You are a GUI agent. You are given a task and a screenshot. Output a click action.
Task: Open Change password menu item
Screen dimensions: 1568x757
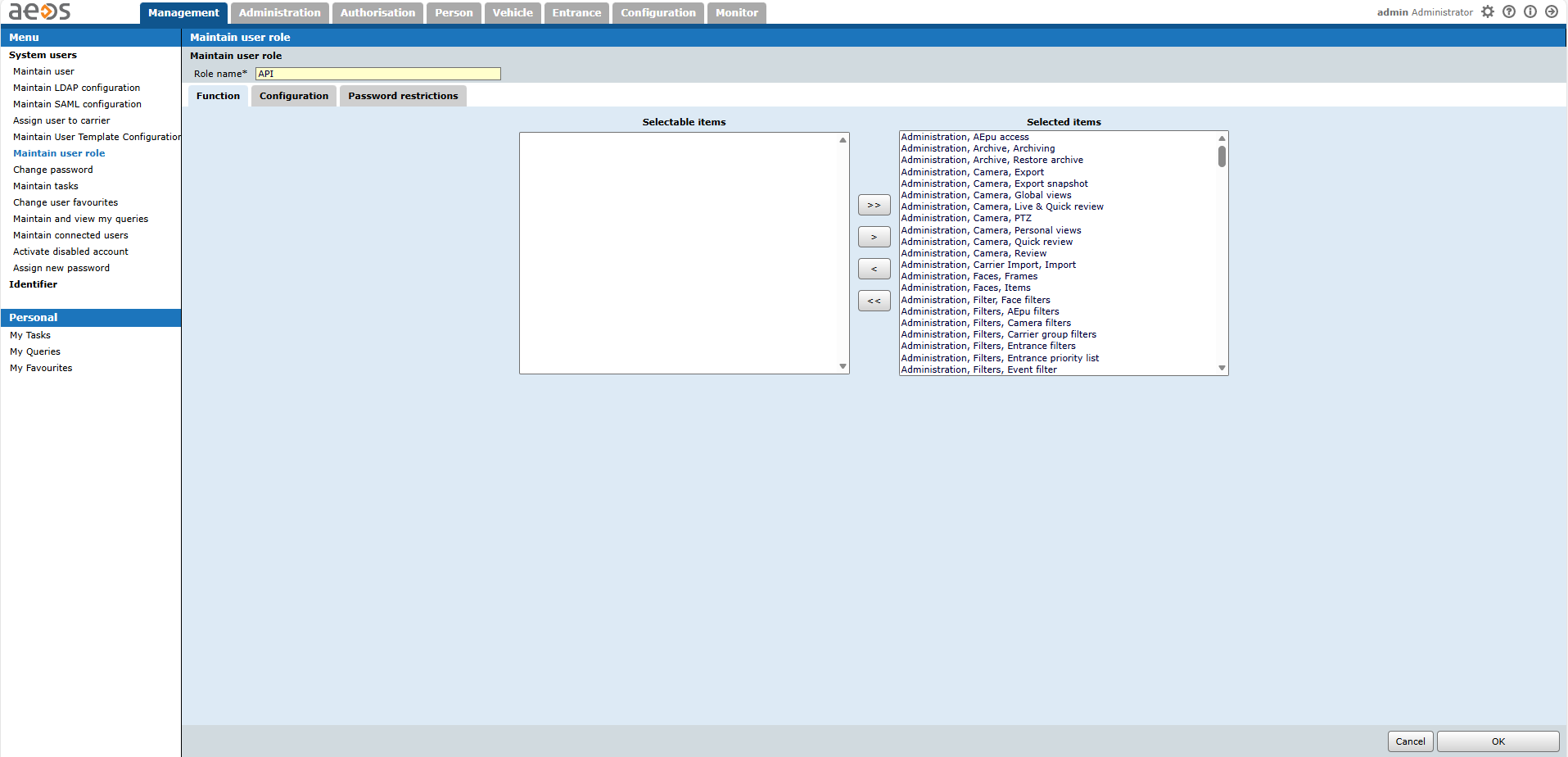click(x=53, y=170)
